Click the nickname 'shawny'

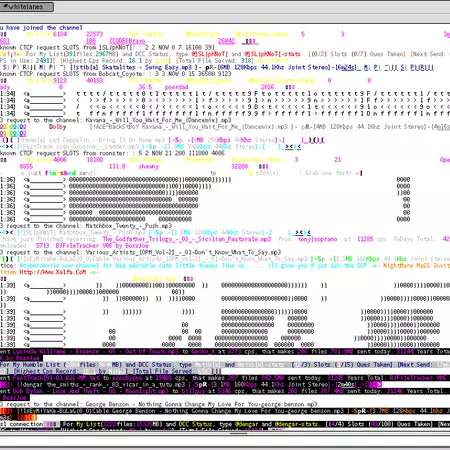[149, 166]
